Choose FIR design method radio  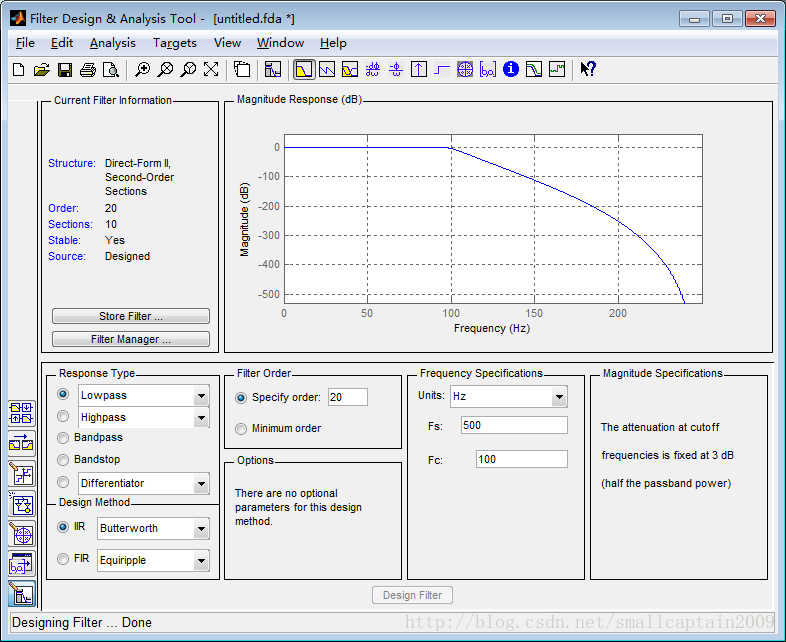click(63, 559)
